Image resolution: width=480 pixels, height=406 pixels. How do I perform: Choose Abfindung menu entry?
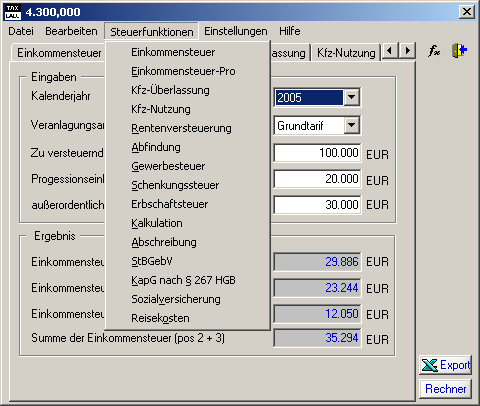click(x=187, y=147)
